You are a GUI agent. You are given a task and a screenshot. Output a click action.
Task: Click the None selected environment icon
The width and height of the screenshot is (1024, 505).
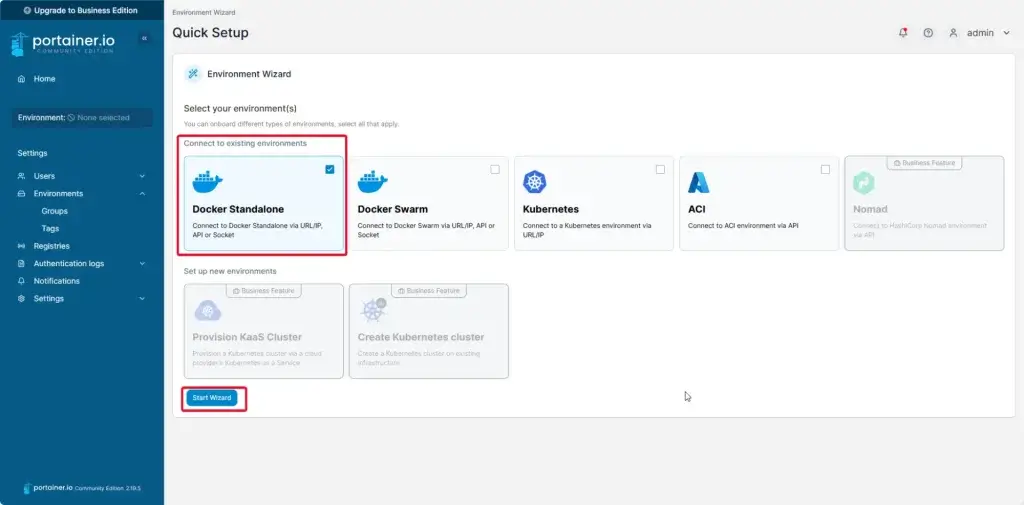coord(71,118)
